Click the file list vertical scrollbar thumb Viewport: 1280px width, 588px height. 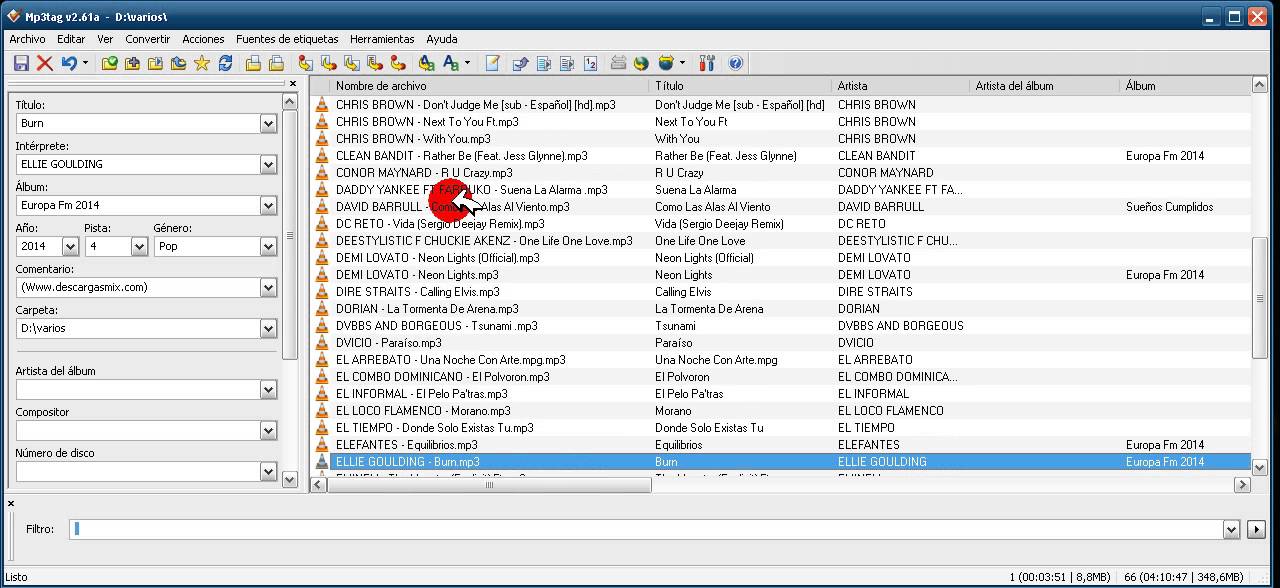(1260, 296)
